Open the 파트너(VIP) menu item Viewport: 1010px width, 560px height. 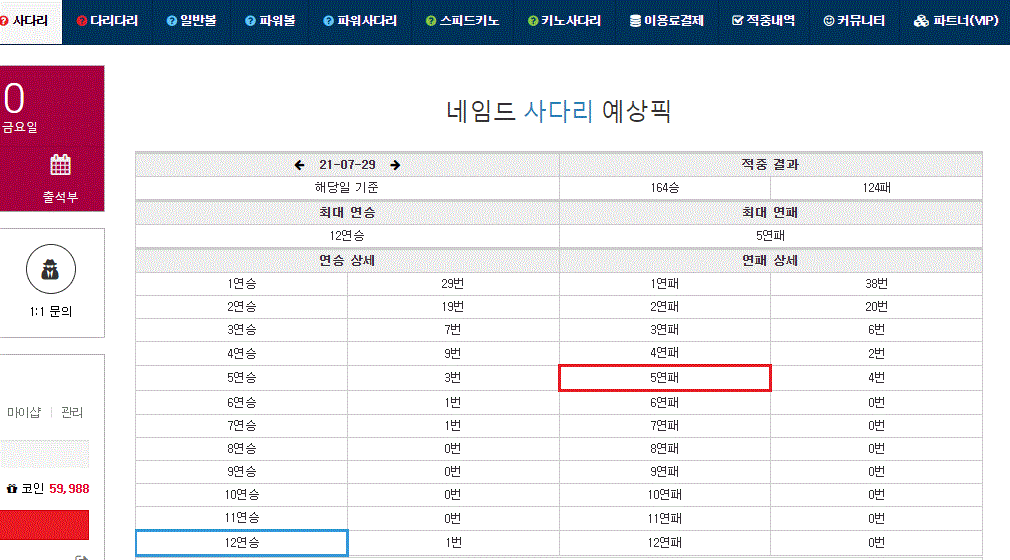point(956,21)
